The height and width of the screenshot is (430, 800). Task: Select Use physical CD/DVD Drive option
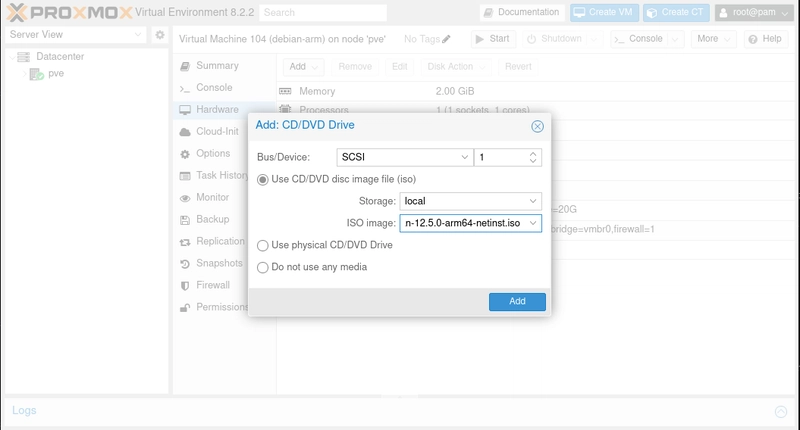(263, 245)
